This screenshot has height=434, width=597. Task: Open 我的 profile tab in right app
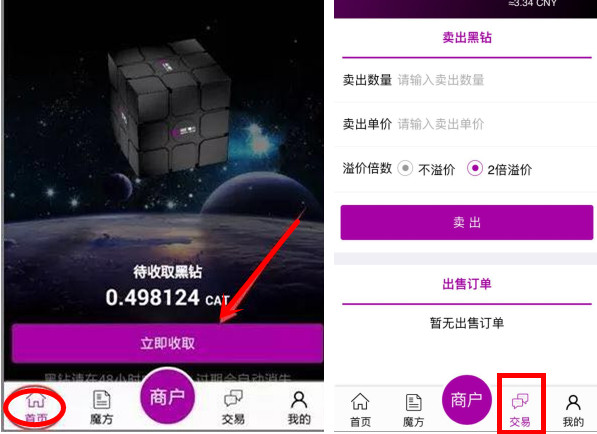tap(573, 410)
